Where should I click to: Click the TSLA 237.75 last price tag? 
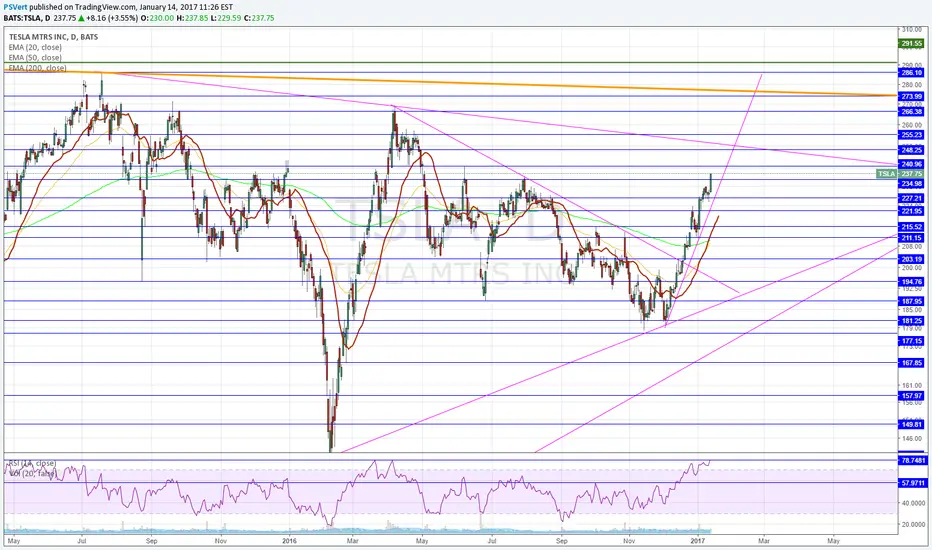[x=900, y=174]
